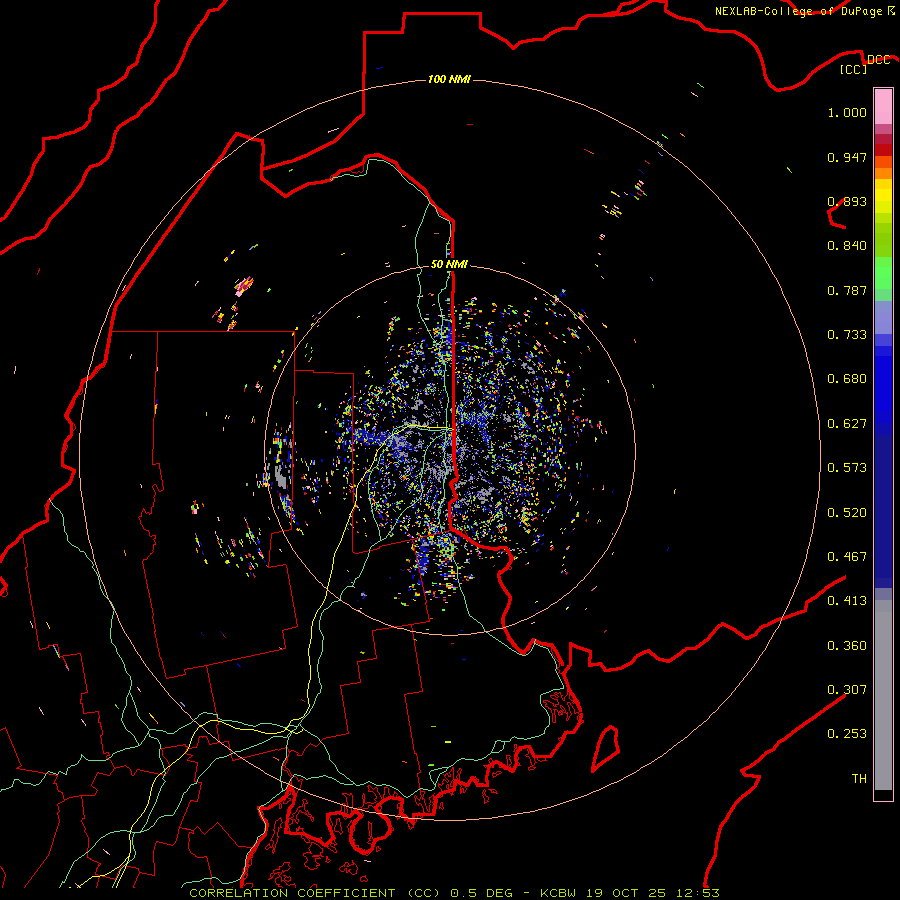Pick the lavender color band beside 0.733
The width and height of the screenshot is (900, 900).
pos(883,318)
